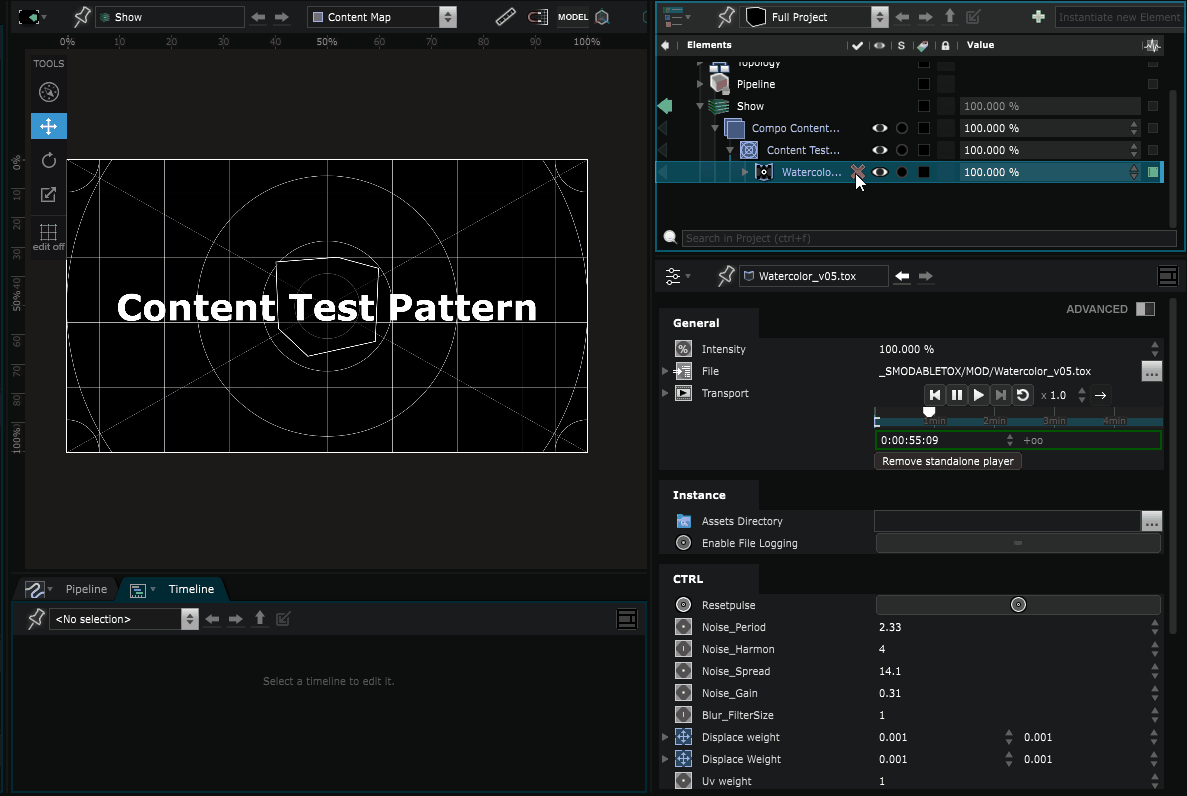The image size is (1187, 796).
Task: Pin the viewport next to Show field
Action: (x=82, y=17)
